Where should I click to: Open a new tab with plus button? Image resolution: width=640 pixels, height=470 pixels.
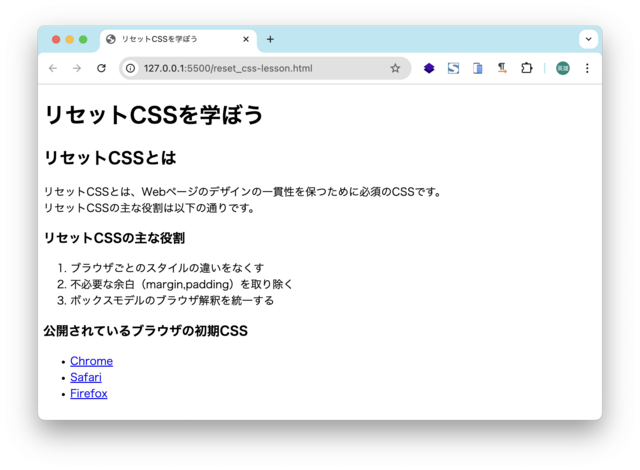[x=270, y=39]
